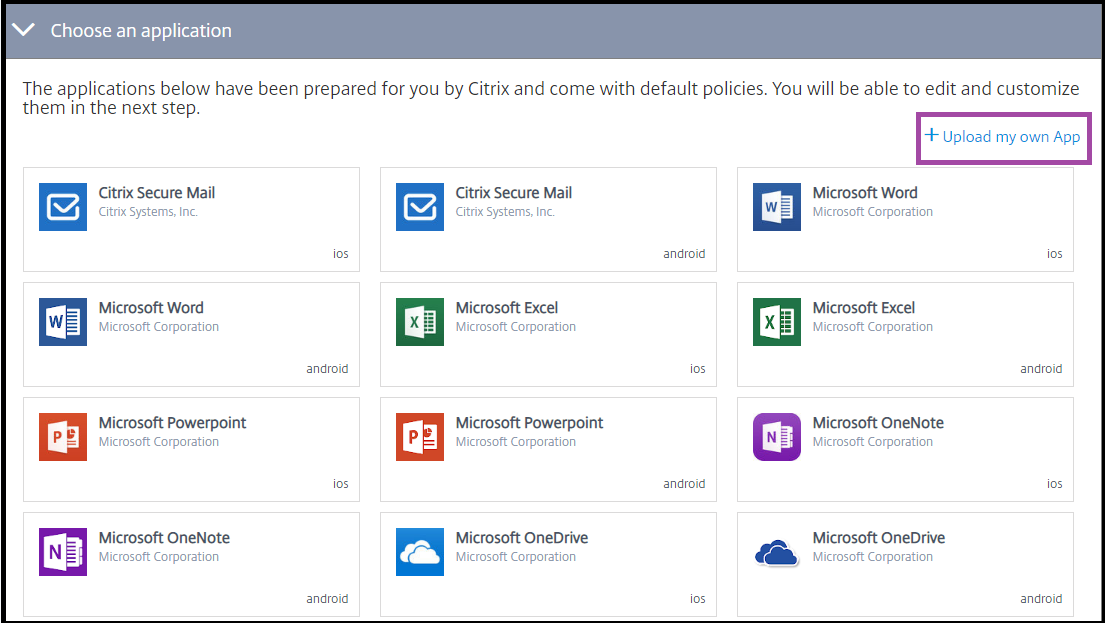
Task: Pick the Microsoft Powerpoint Android icon
Action: 420,437
